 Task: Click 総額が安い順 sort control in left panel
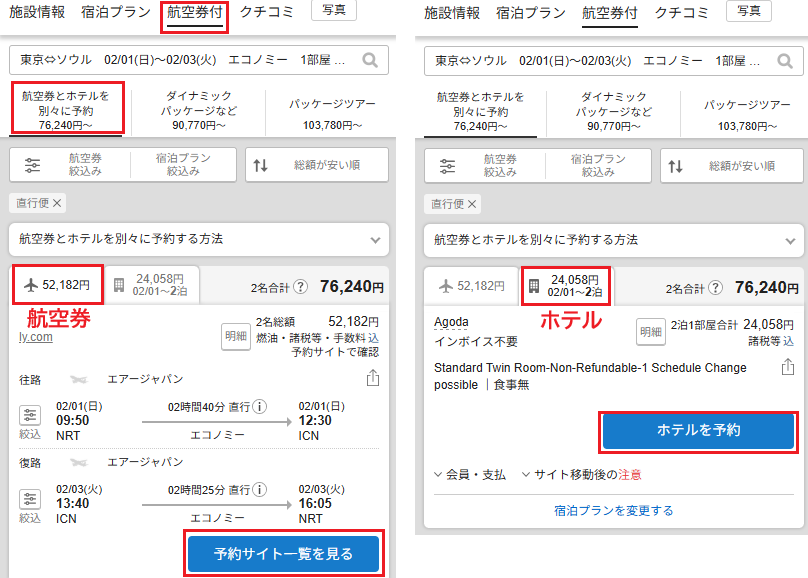coord(316,165)
